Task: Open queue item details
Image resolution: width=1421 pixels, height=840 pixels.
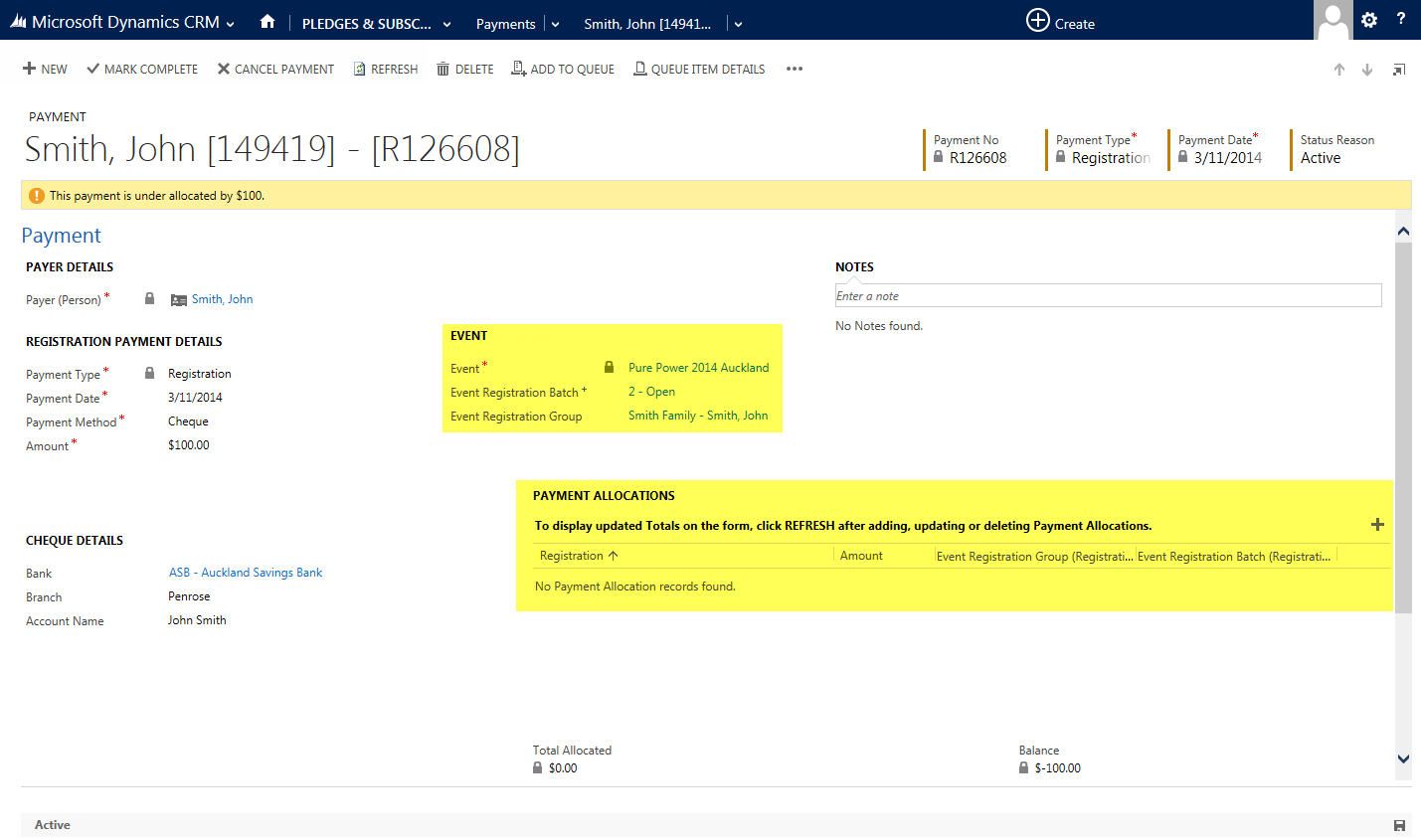Action: pyautogui.click(x=699, y=69)
